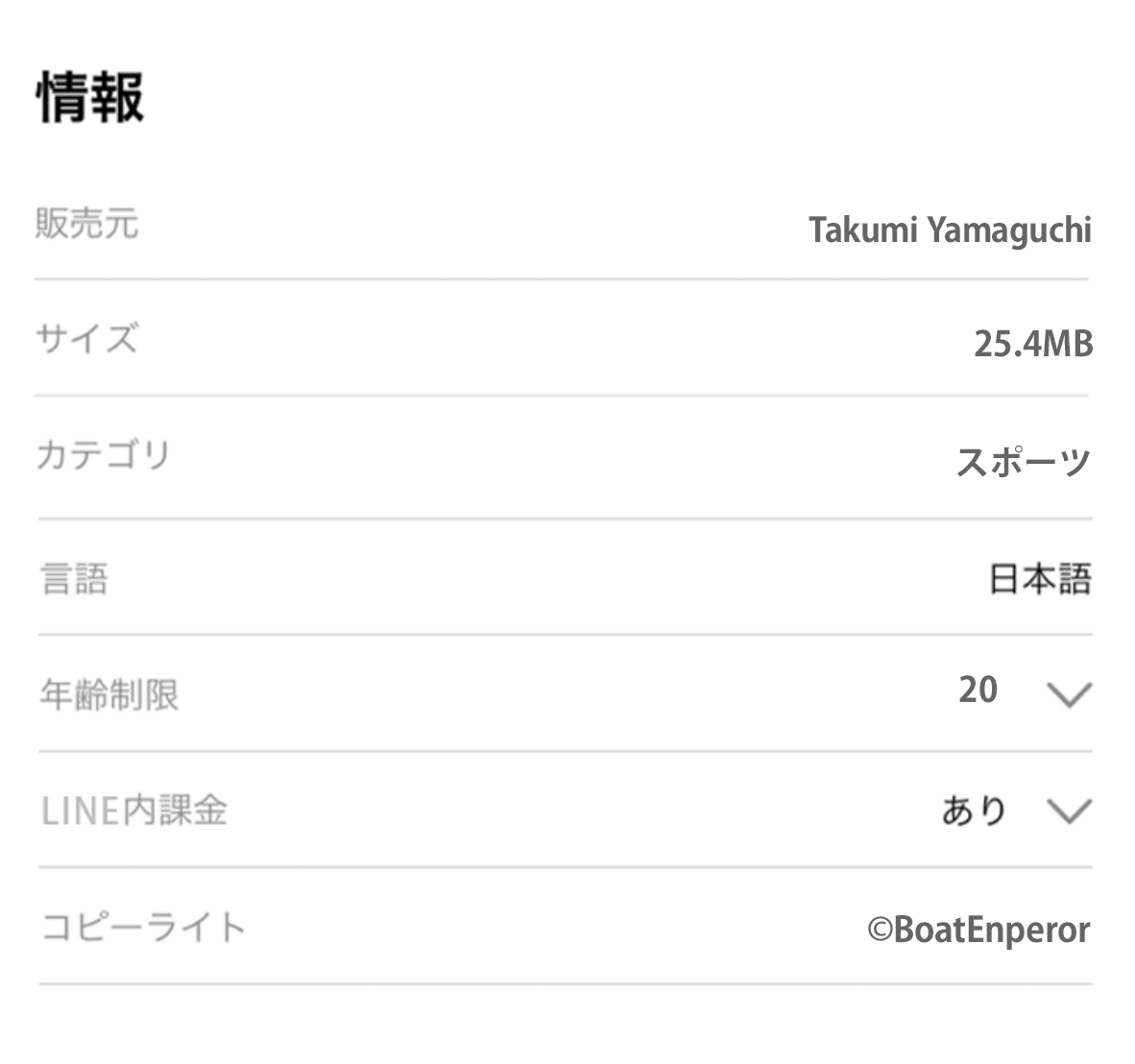Viewport: 1135px width, 1064px height.
Task: Expand the 年齢制限 chevron arrow
Action: click(x=1069, y=693)
